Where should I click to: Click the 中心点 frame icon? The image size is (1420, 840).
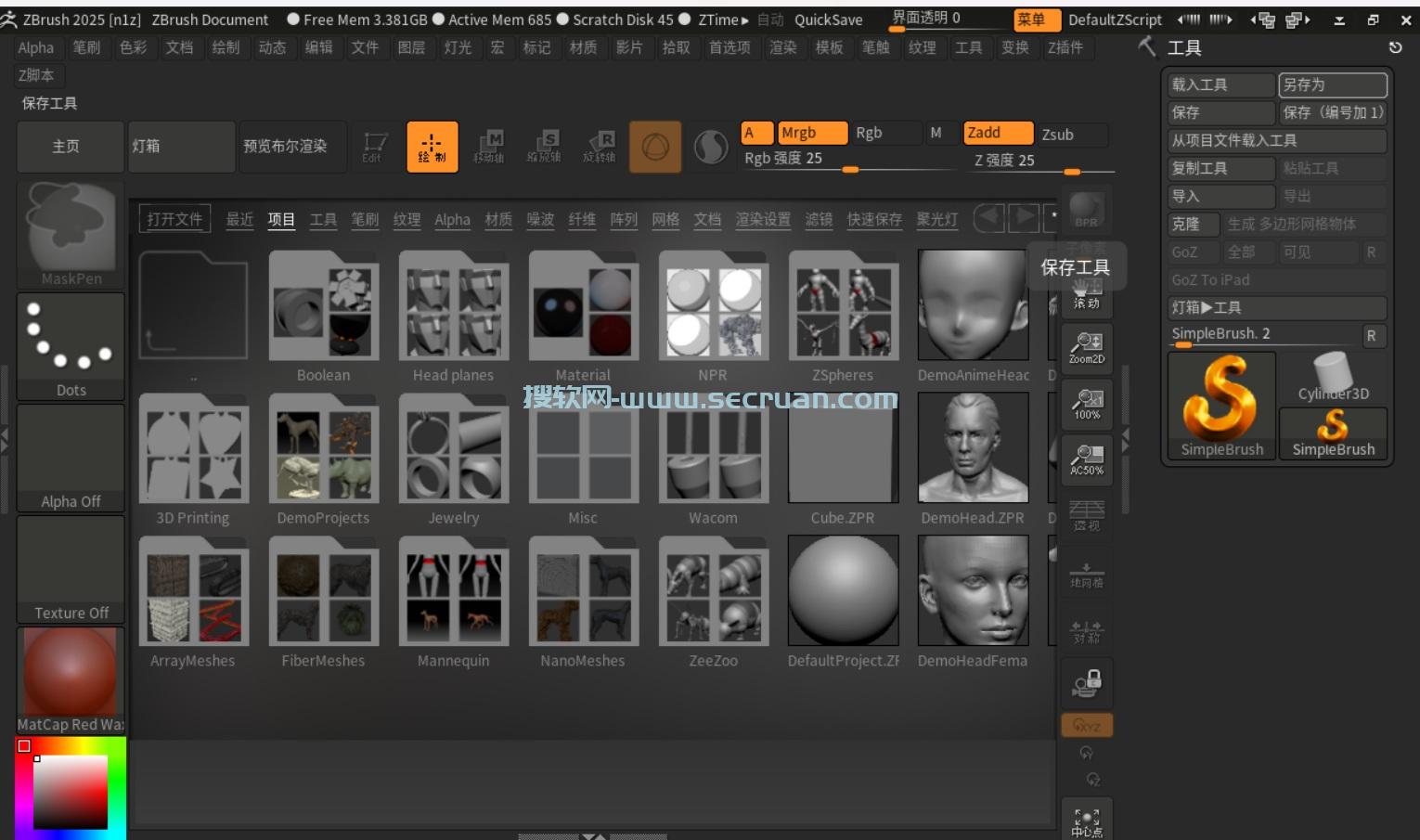(1087, 821)
